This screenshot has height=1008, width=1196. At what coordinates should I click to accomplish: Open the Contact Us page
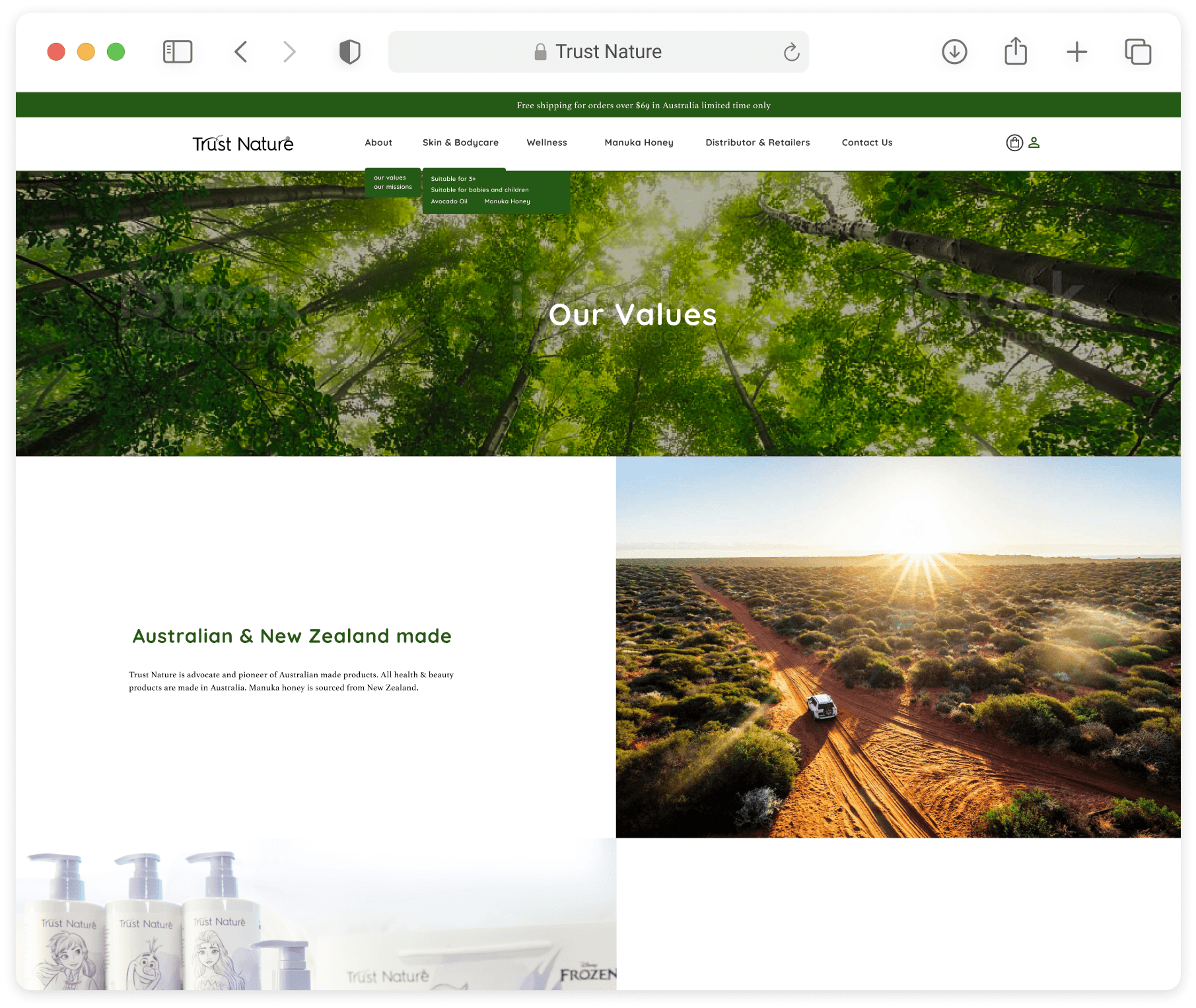click(867, 143)
